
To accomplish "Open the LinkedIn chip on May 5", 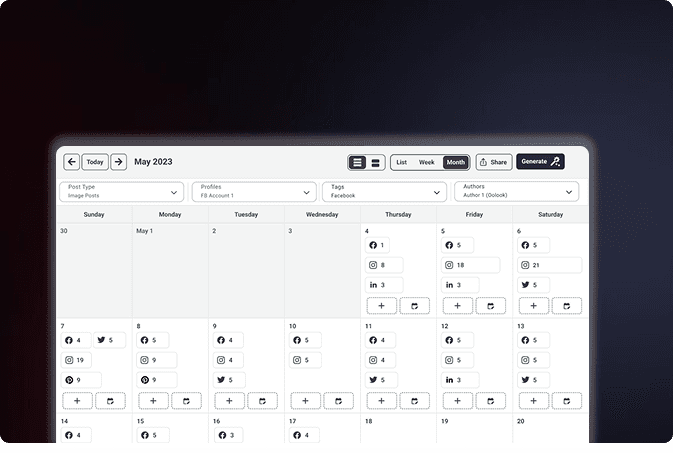I will [460, 285].
